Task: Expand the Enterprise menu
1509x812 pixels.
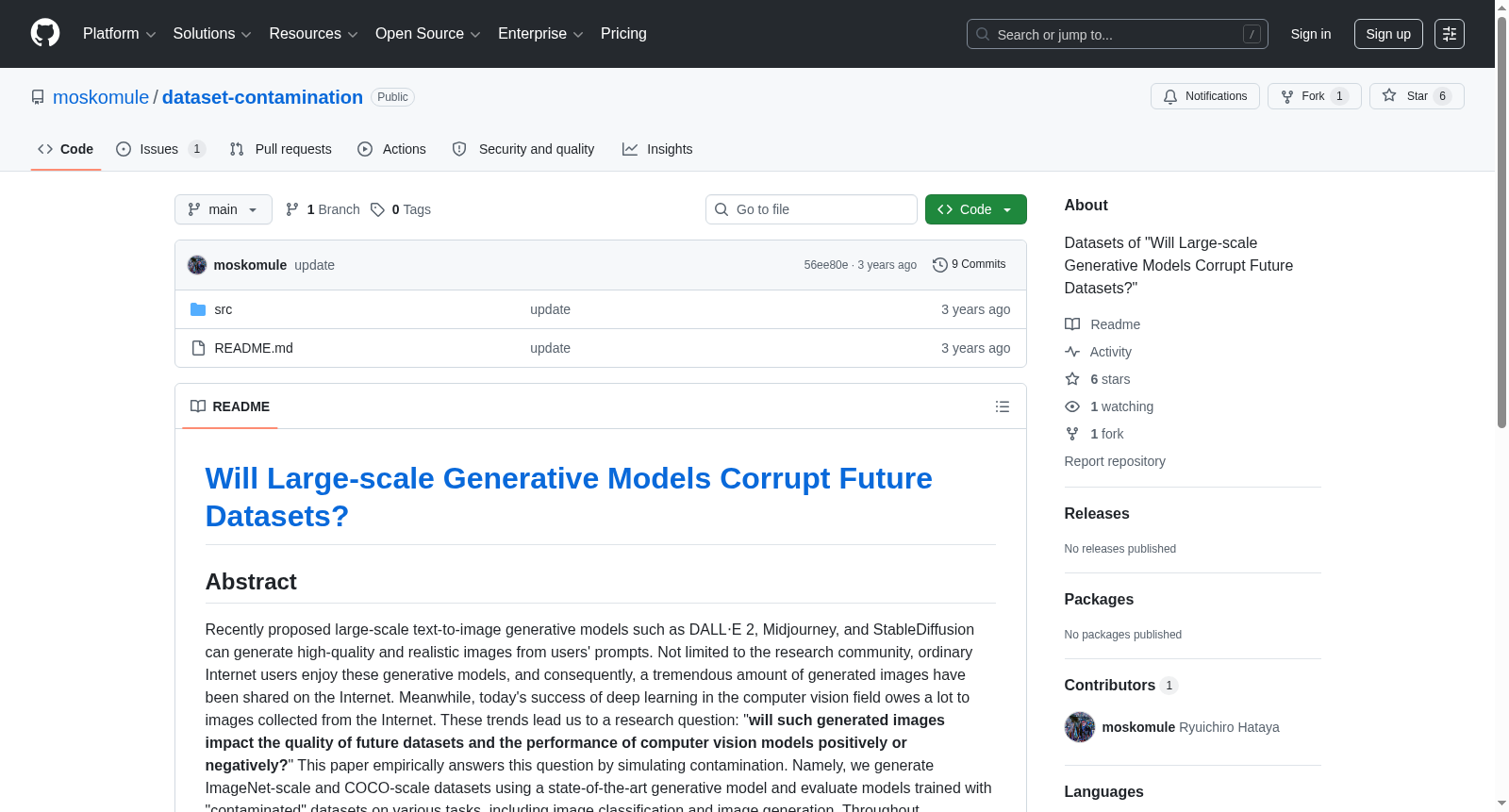Action: pos(540,34)
